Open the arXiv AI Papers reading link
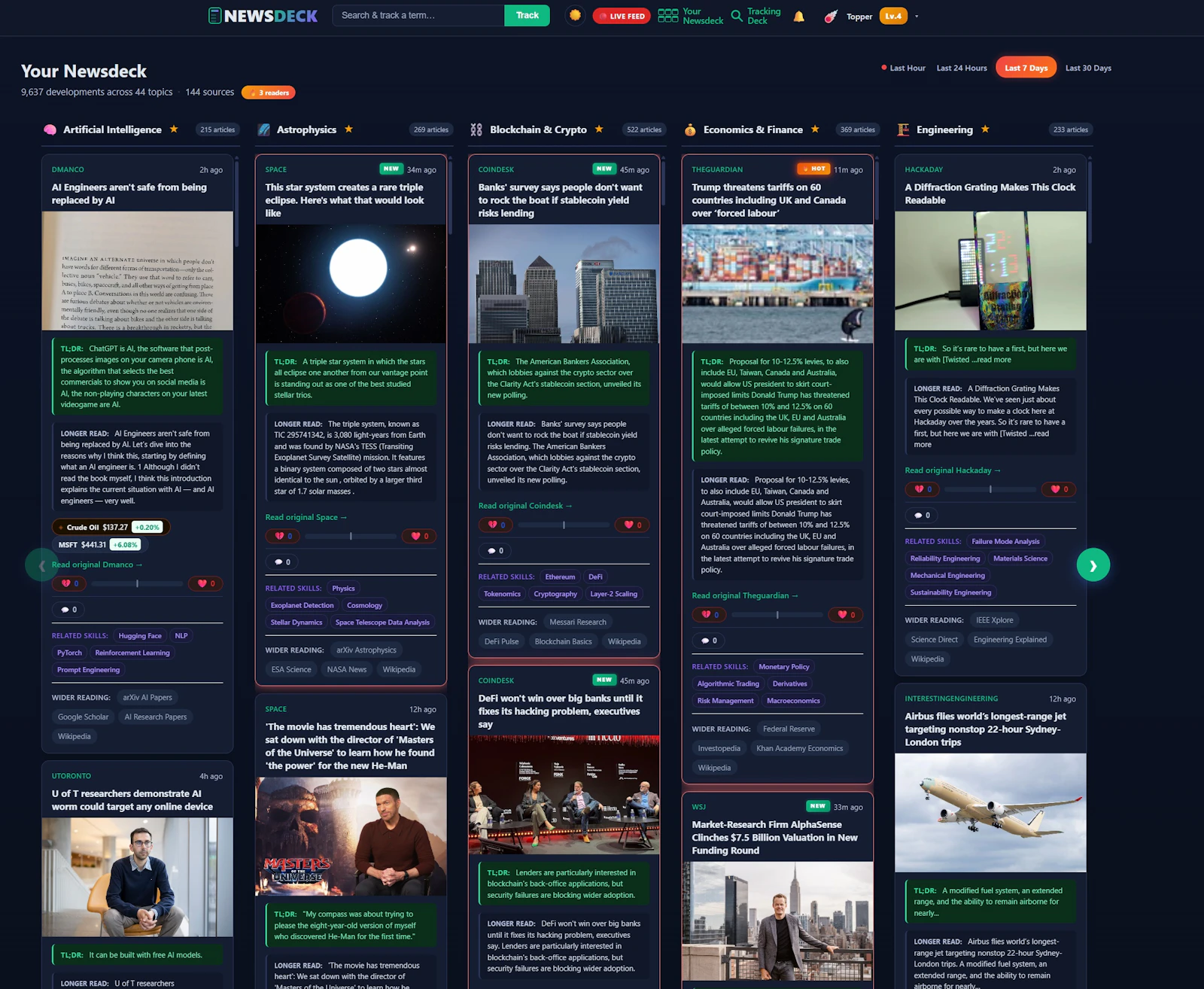 [147, 698]
